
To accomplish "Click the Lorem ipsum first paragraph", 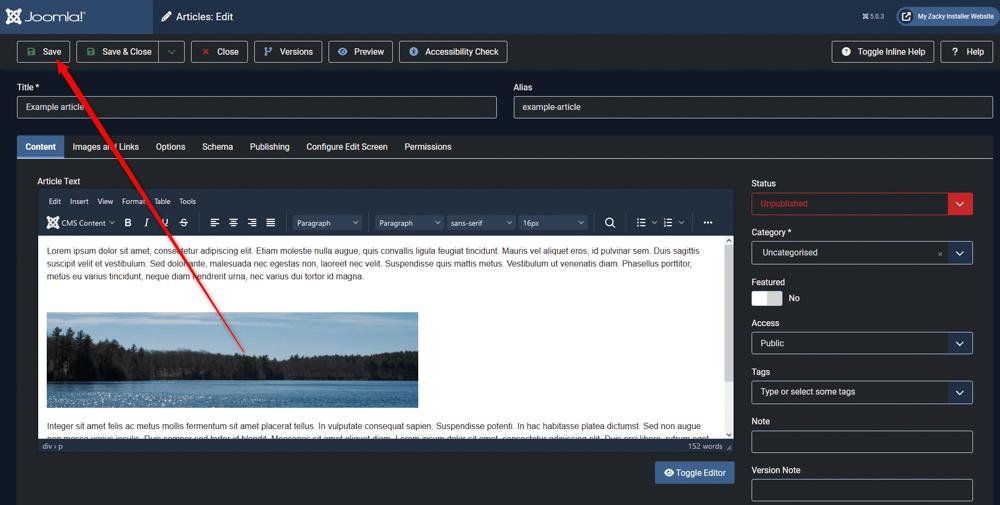I will point(373,263).
